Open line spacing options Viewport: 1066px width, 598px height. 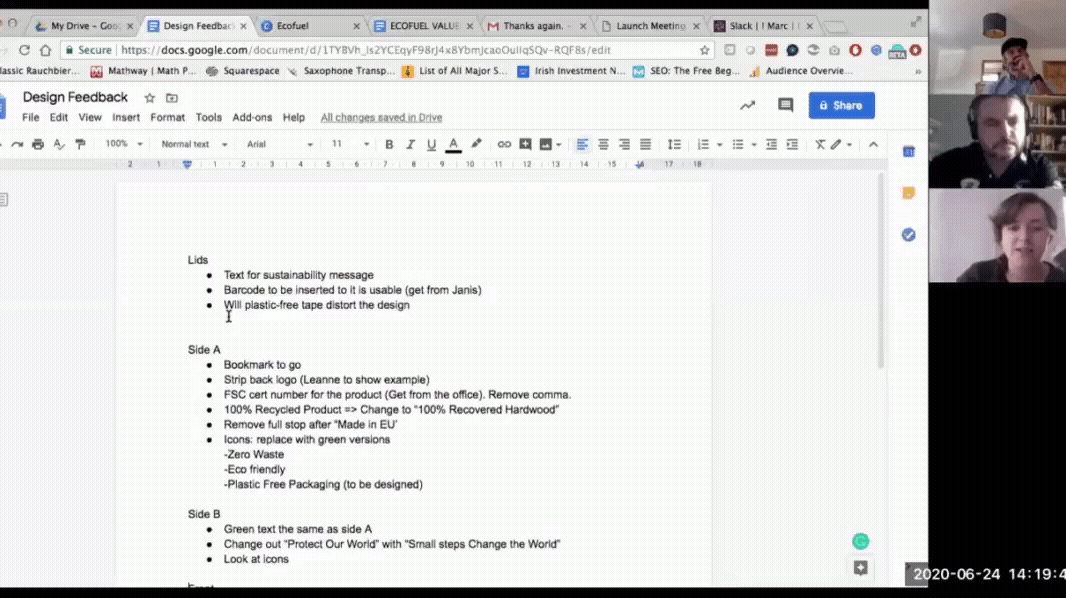[674, 144]
